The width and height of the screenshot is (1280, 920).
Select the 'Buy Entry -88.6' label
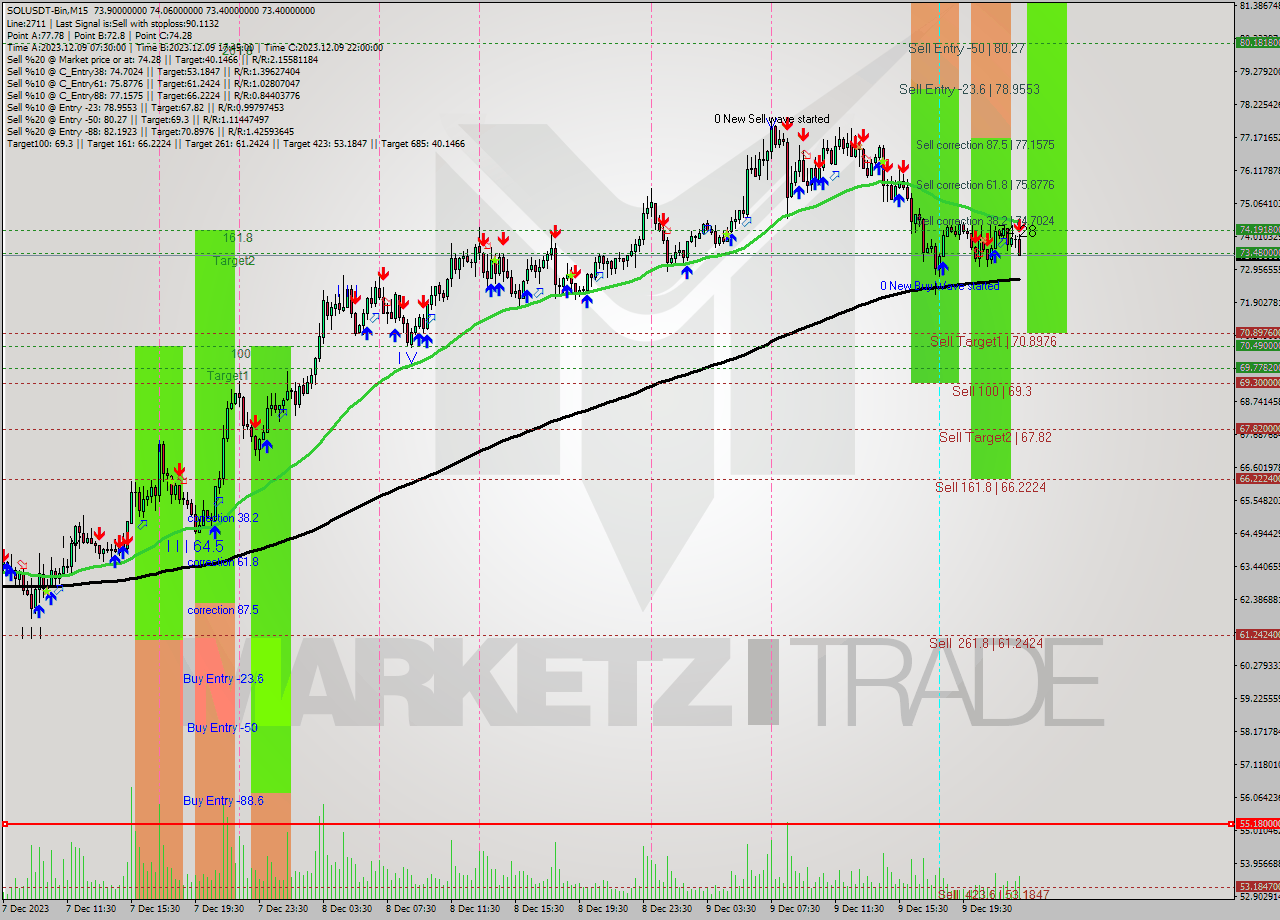[x=223, y=801]
